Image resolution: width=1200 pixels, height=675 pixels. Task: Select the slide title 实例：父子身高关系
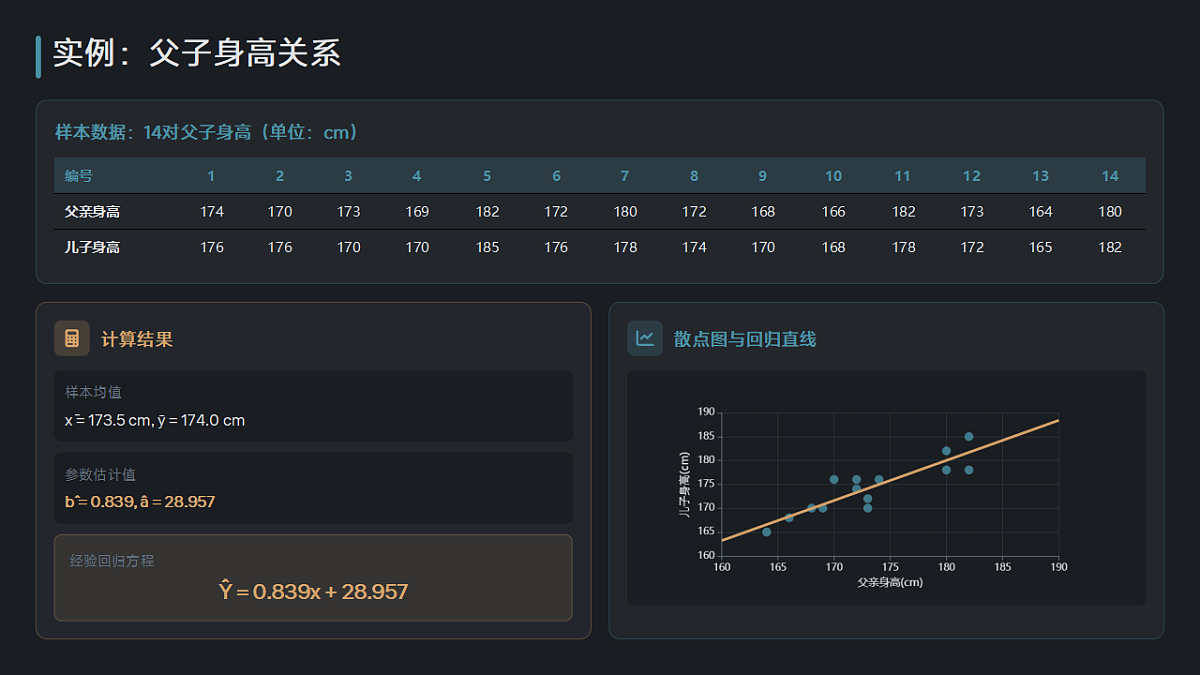click(197, 53)
